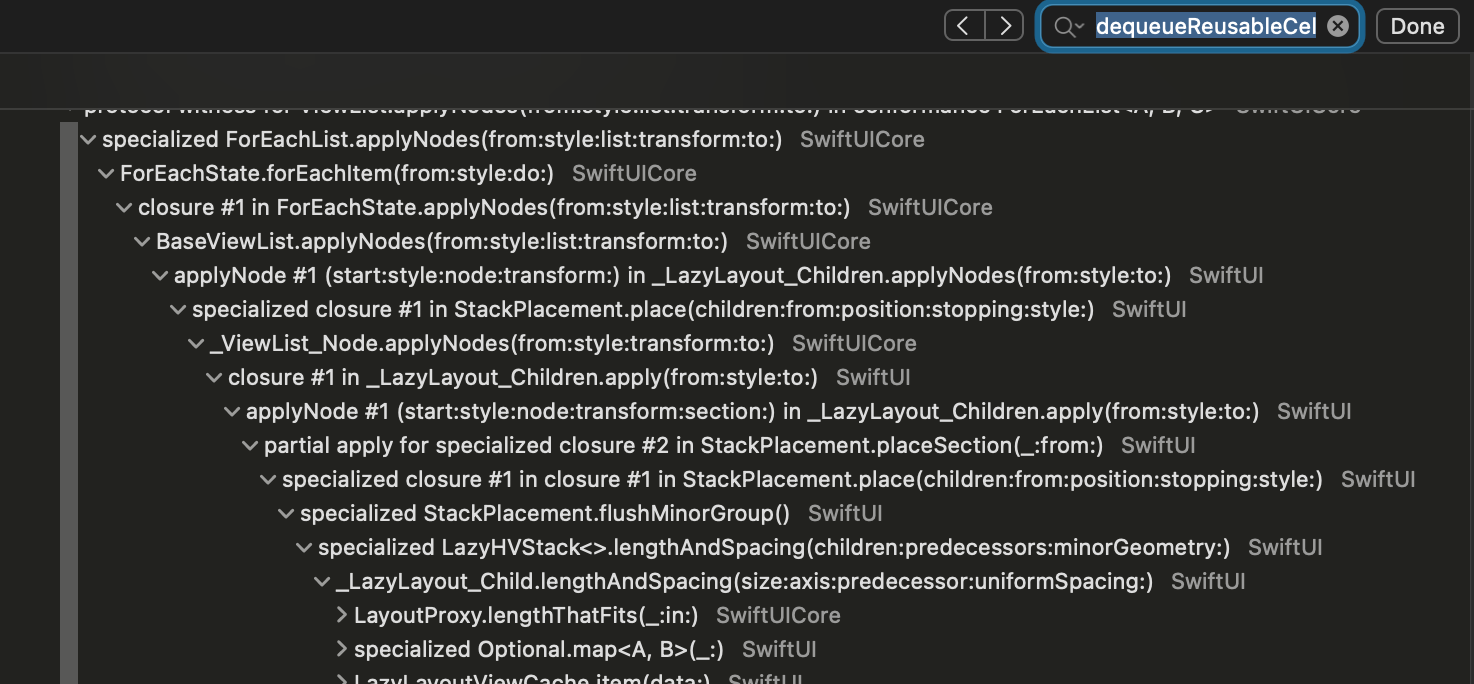Collapse _LazyLayout_Child.lengthAndSpacing row
1474x684 pixels.
click(x=322, y=582)
